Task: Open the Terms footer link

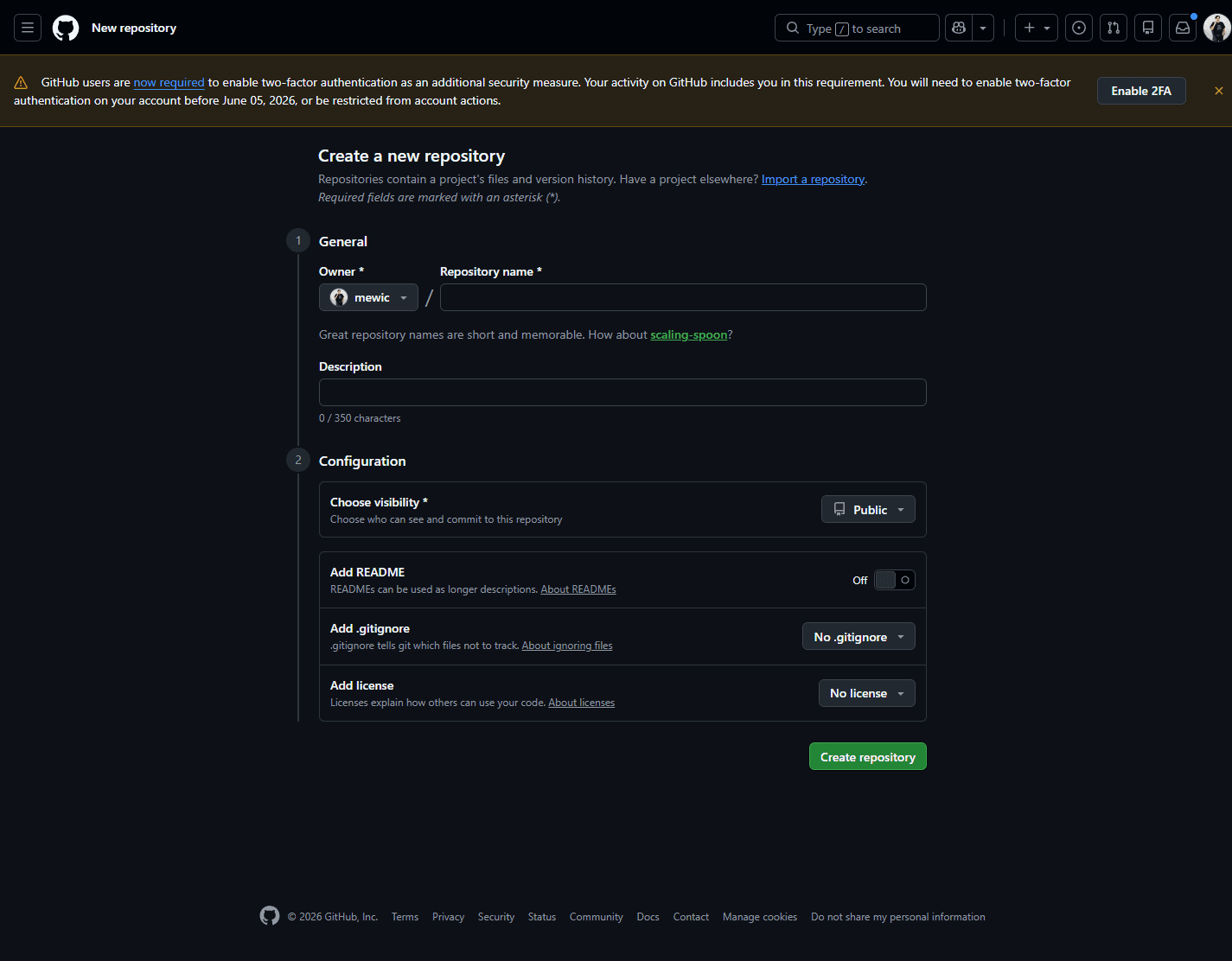Action: pyautogui.click(x=405, y=917)
